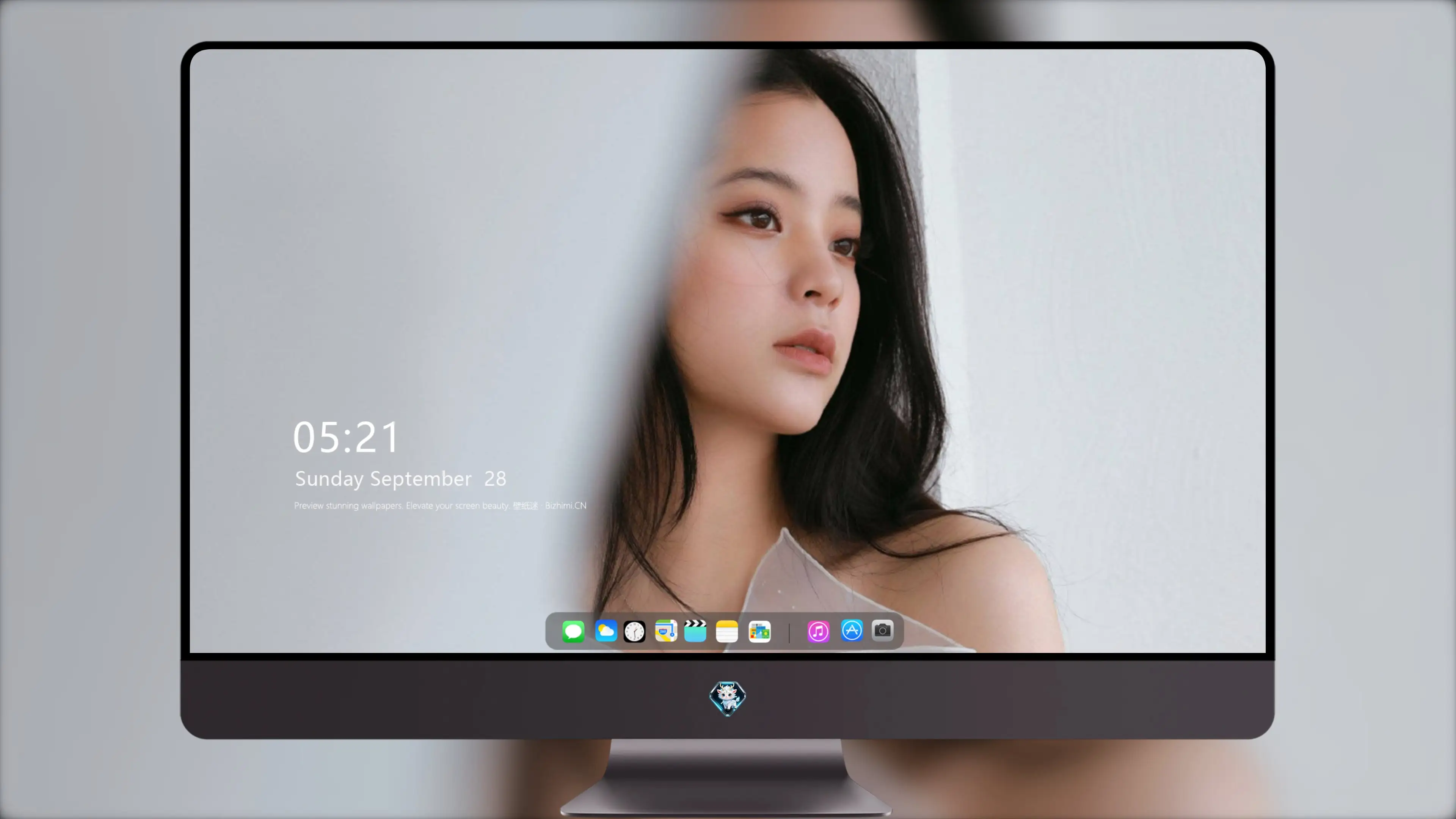Click the dragon mascot logo below the screen
This screenshot has height=819, width=1456.
click(x=728, y=698)
